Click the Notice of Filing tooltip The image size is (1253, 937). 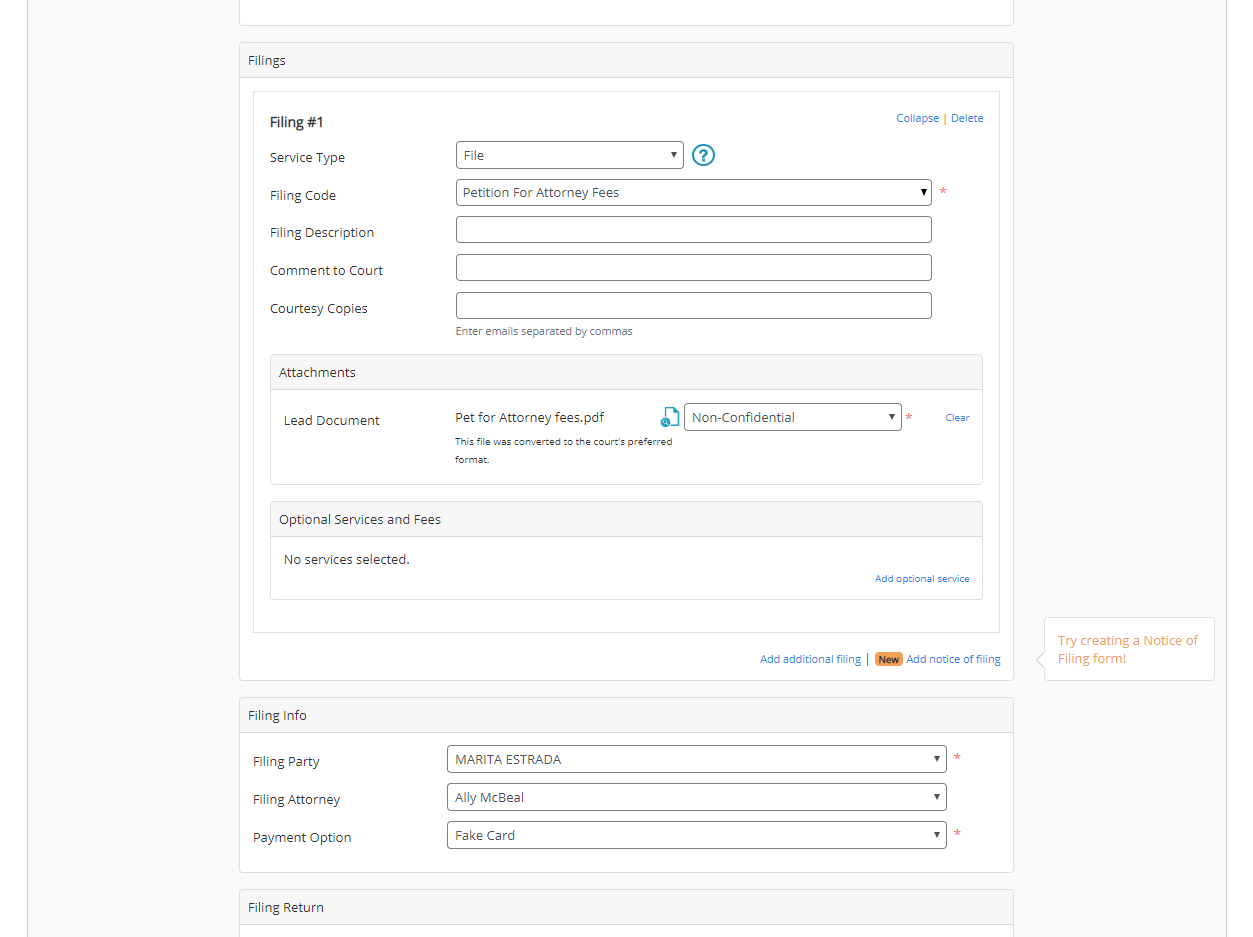[1128, 649]
